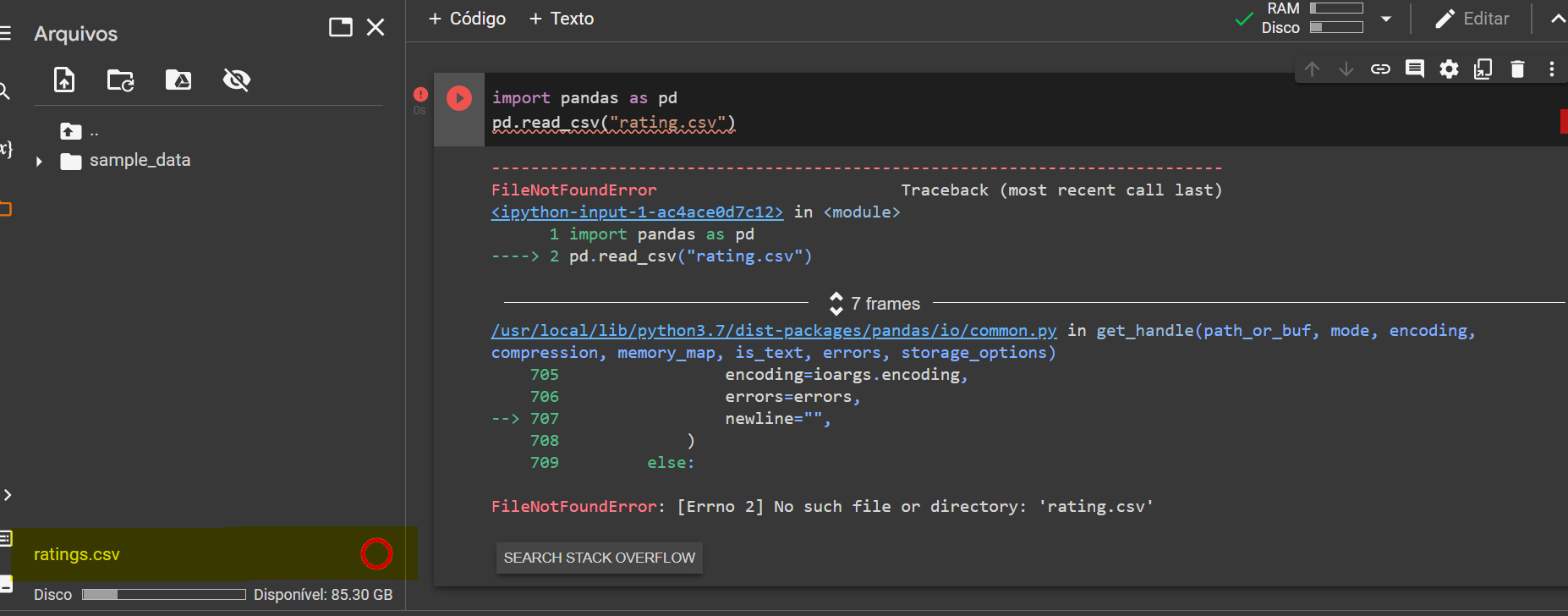The height and width of the screenshot is (616, 1568).
Task: Open search sidebar icon
Action: pyautogui.click(x=4, y=91)
